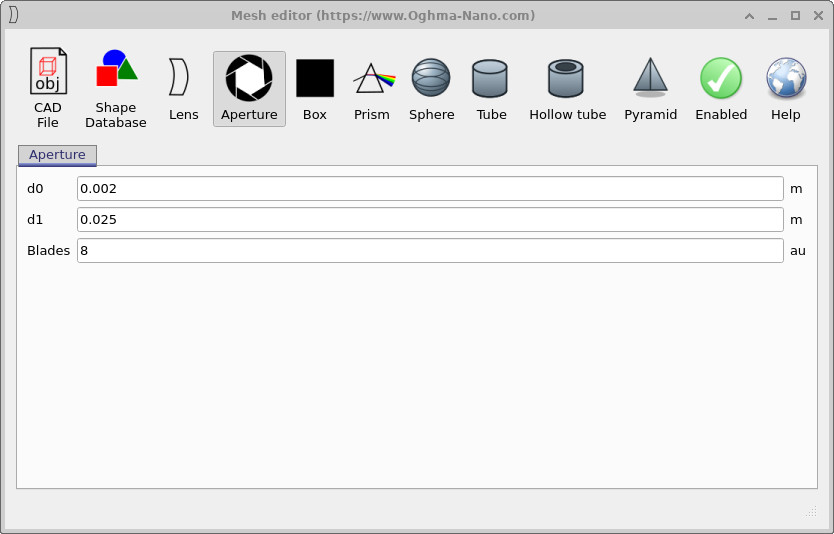
Task: Focus the d1 input field
Action: coord(430,220)
